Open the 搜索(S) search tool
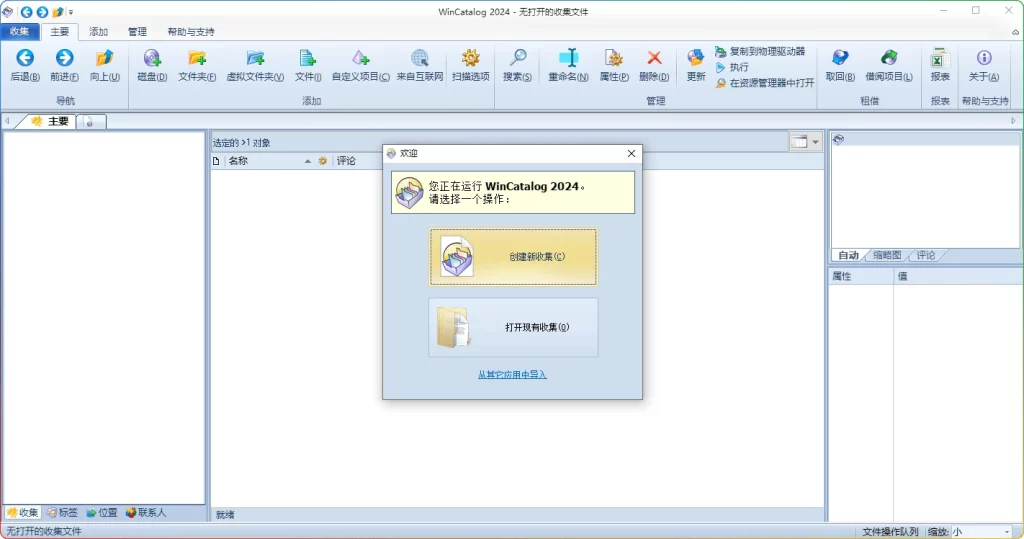This screenshot has width=1024, height=539. pos(517,65)
